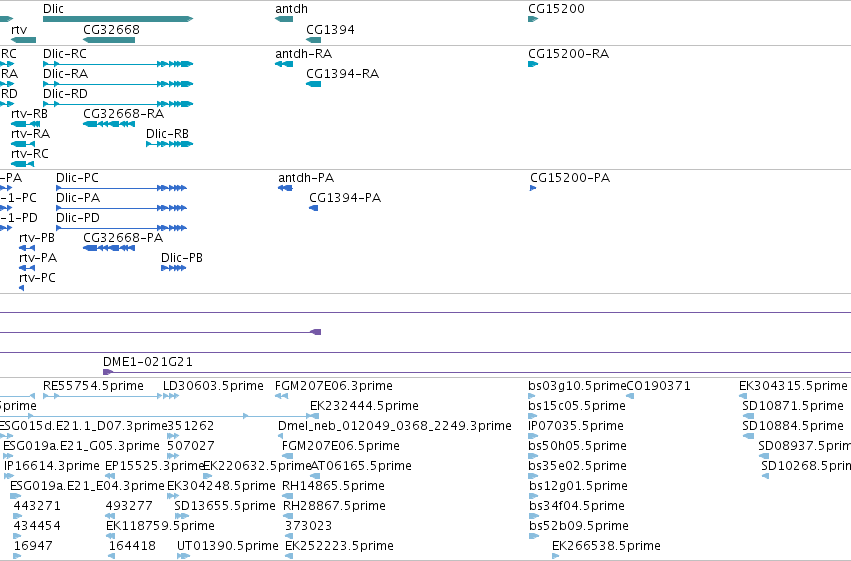This screenshot has height=561, width=851.
Task: Select the DME1-021G21 clone feature
Action: [477, 372]
